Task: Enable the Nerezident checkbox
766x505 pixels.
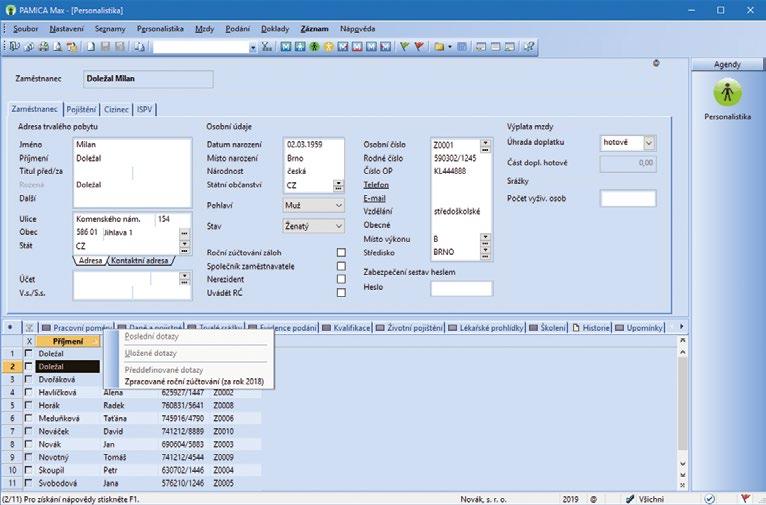Action: 341,279
